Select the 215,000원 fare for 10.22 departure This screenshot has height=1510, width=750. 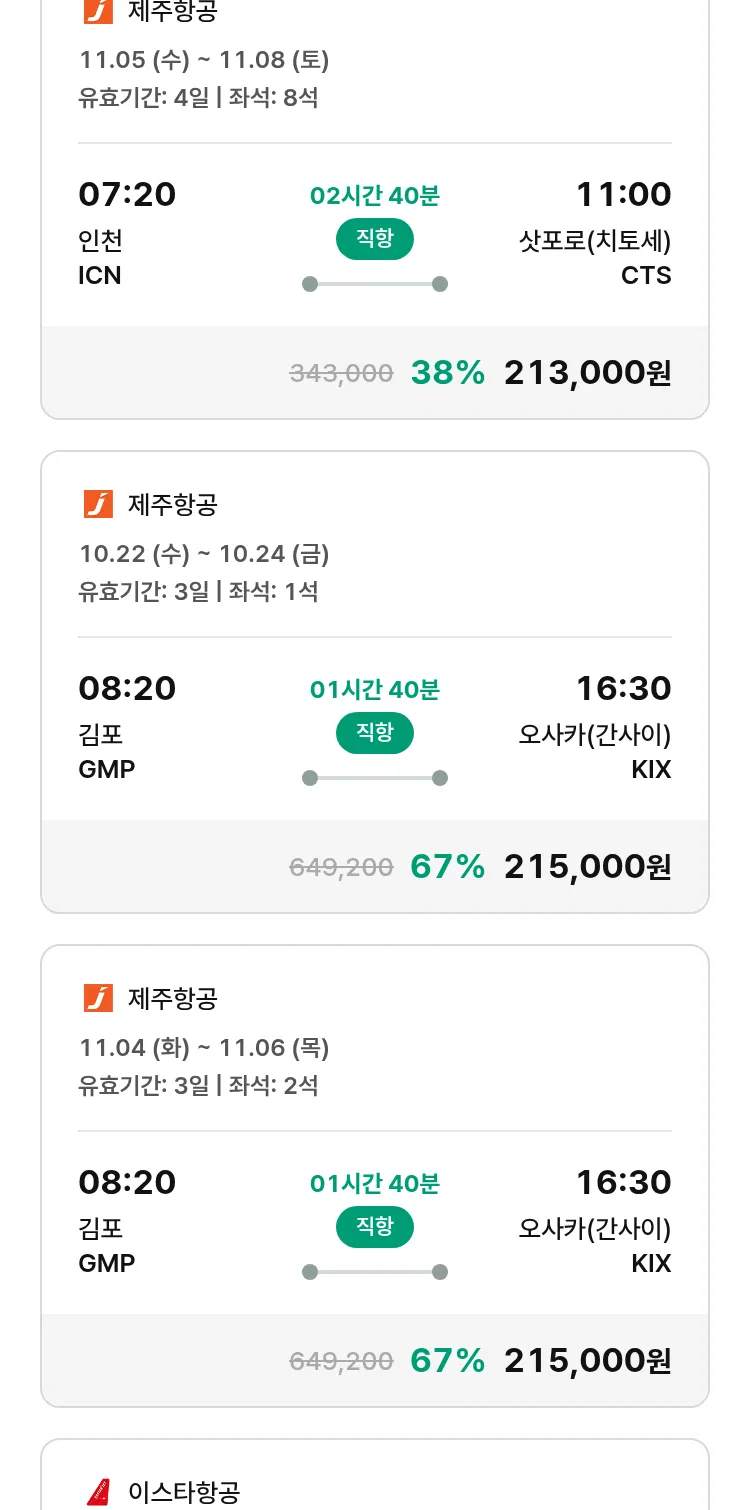587,866
